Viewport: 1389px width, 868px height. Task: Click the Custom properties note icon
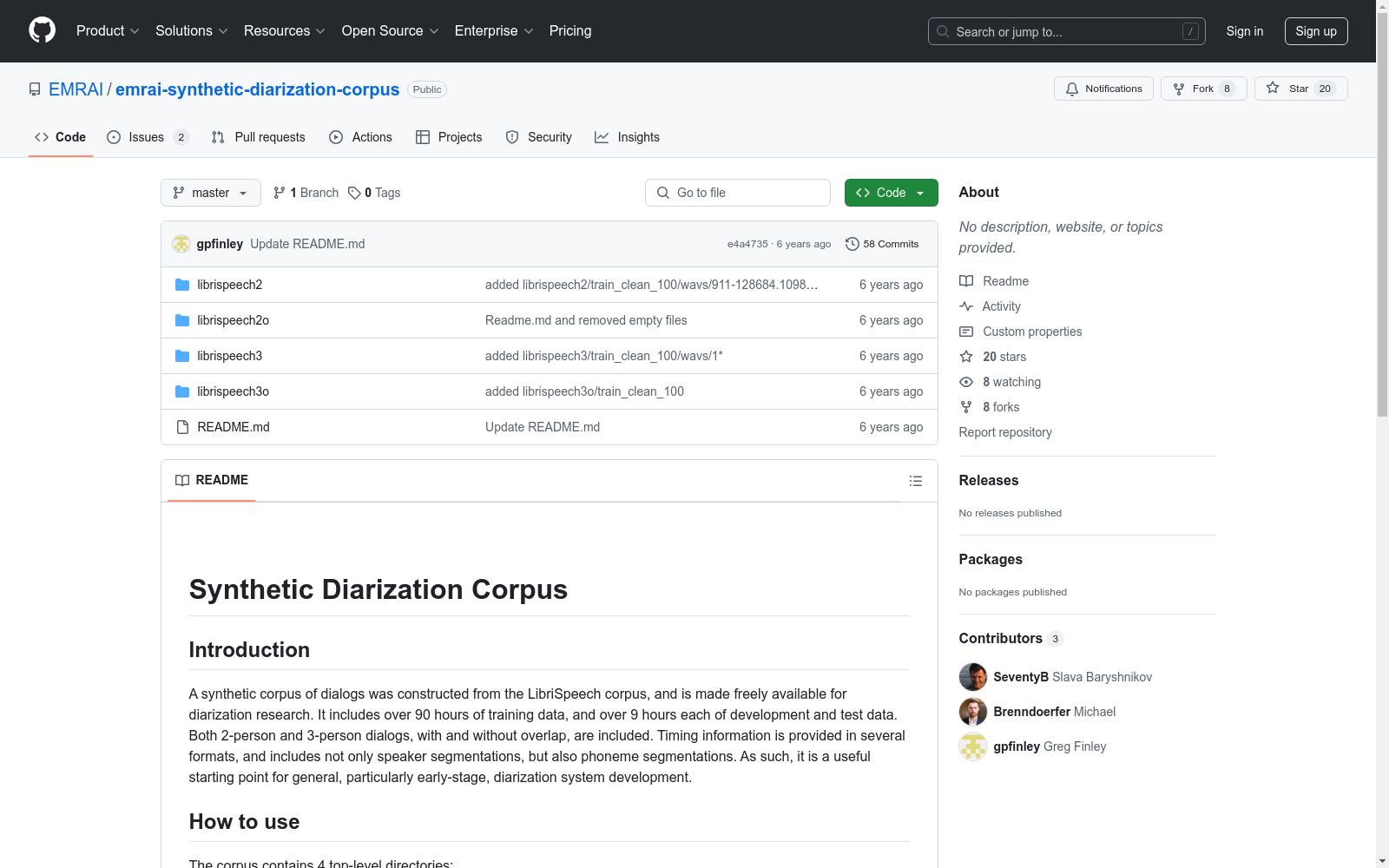[x=966, y=332]
